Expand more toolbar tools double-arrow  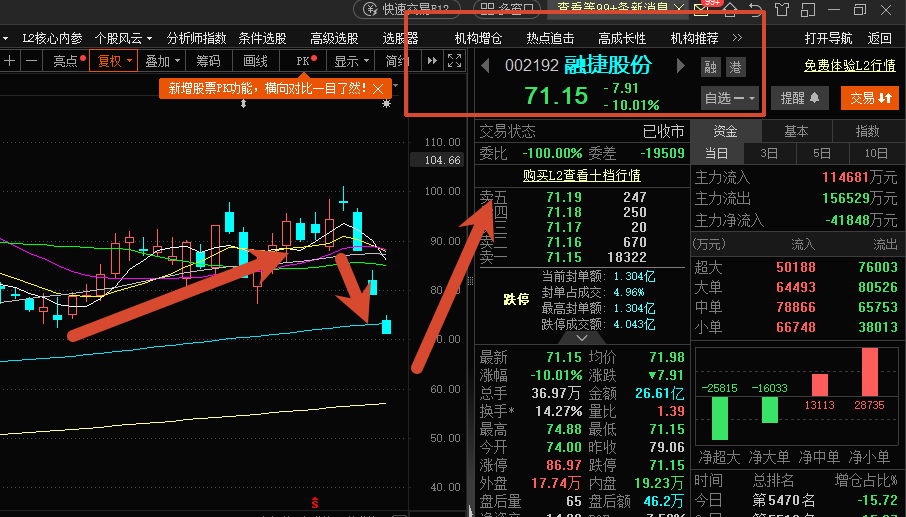(432, 61)
